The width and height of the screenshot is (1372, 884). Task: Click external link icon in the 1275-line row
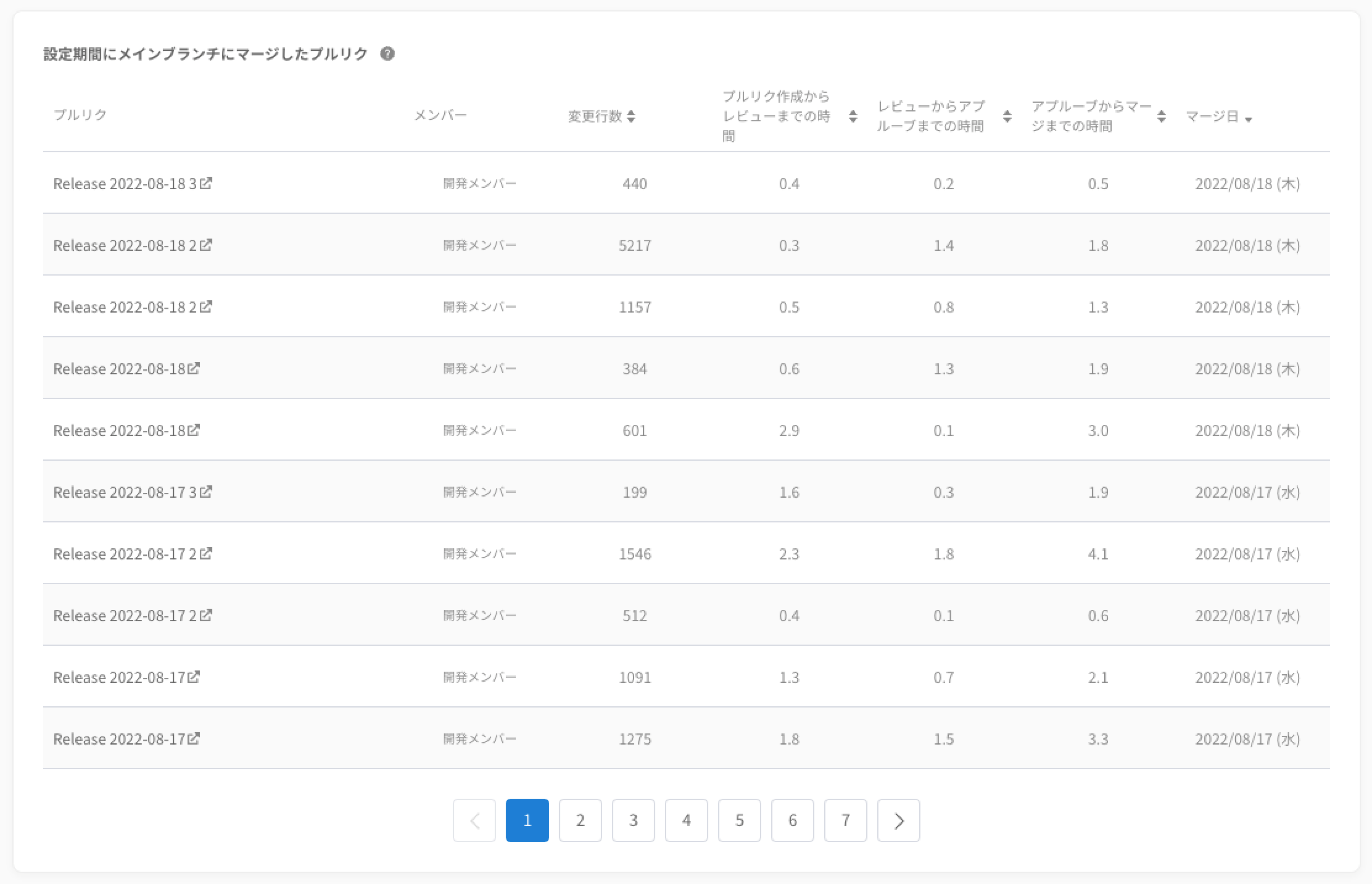(193, 738)
